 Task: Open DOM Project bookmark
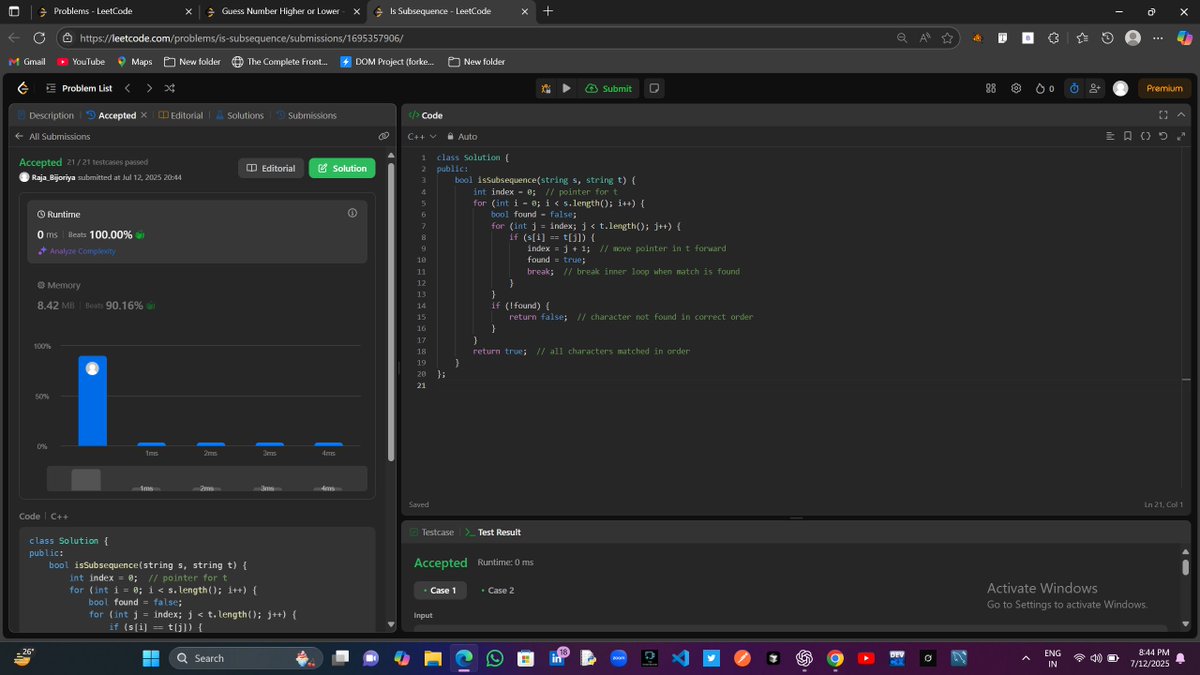click(x=387, y=61)
